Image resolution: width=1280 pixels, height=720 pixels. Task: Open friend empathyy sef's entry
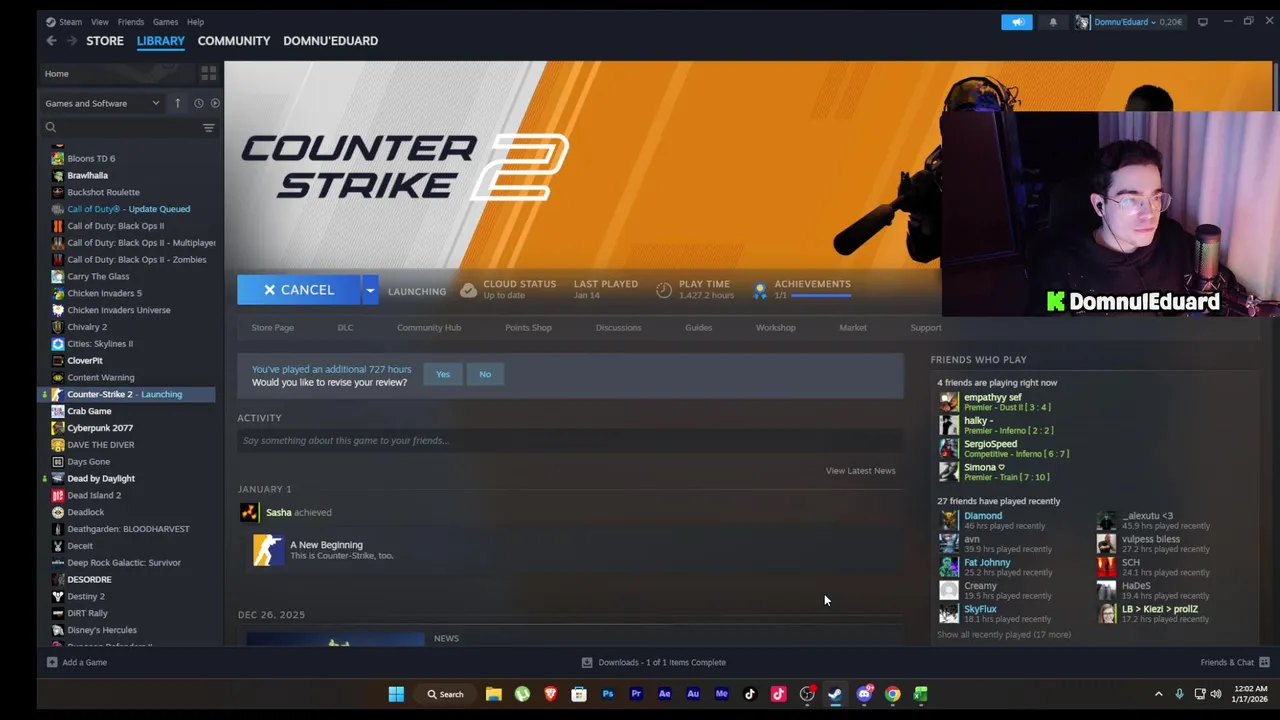point(995,402)
